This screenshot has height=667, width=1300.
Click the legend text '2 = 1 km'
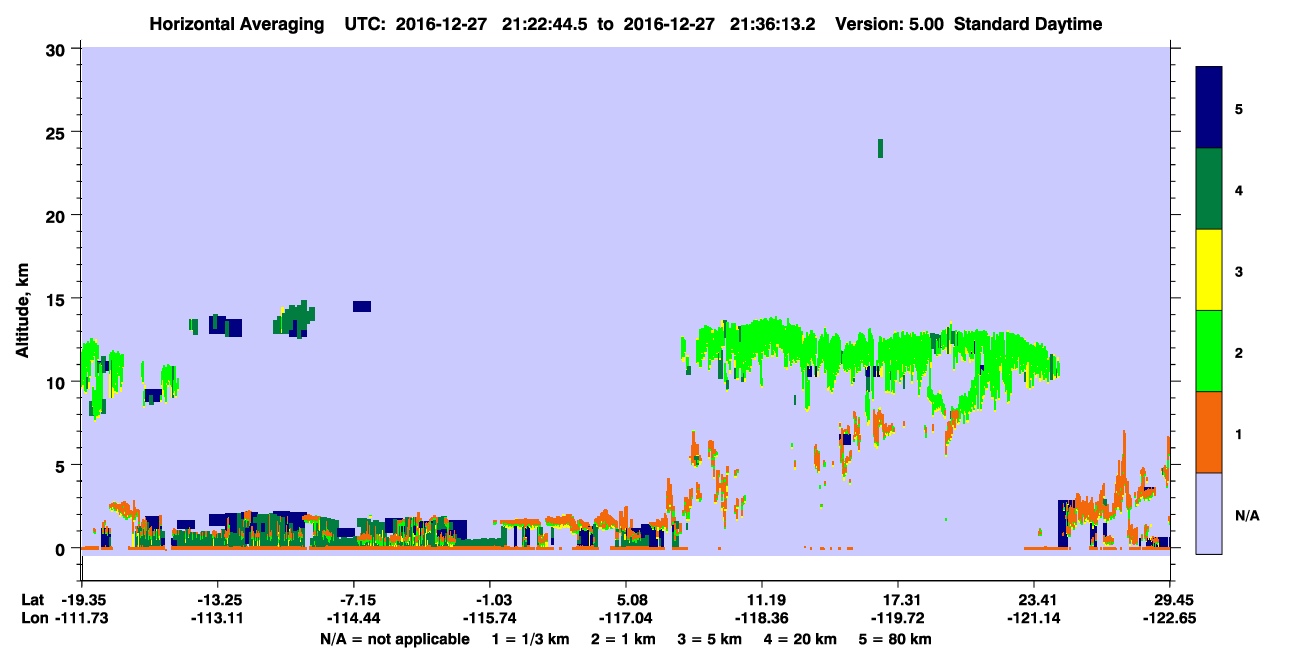(x=624, y=639)
